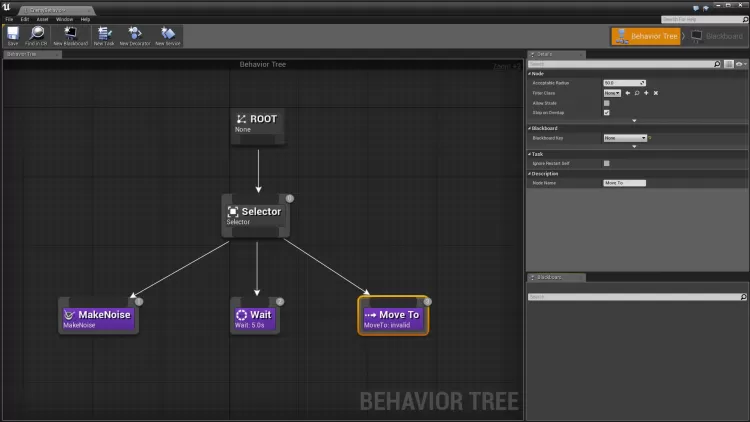
Task: Select the Blackboard panel tab
Action: (x=555, y=278)
